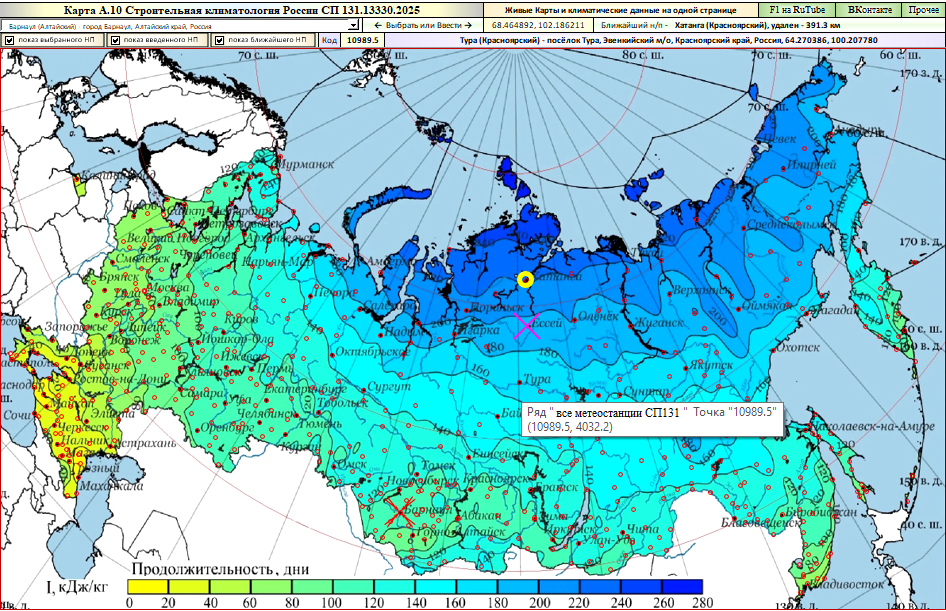
Task: Open the 'ВКонтакте' link button
Action: pyautogui.click(x=869, y=9)
